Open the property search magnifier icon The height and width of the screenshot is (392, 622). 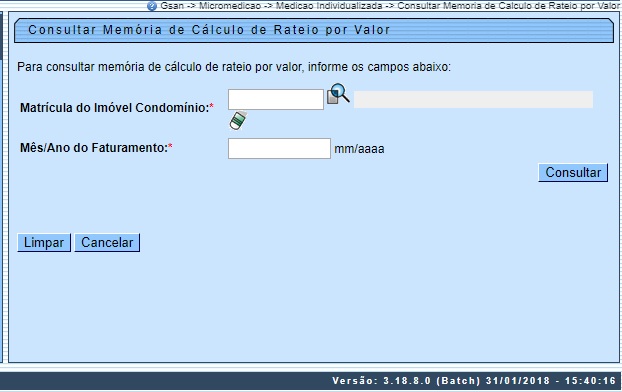[338, 94]
